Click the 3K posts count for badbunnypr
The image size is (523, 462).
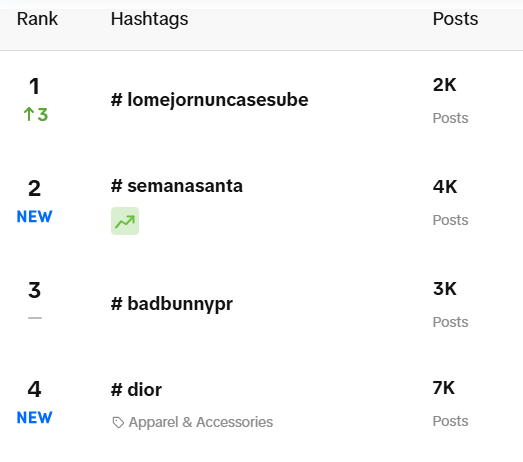(445, 289)
